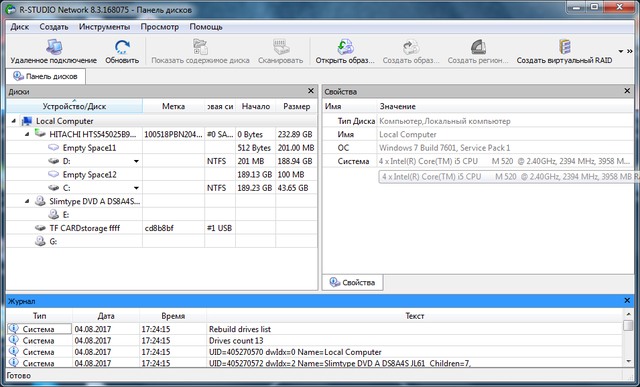This screenshot has width=640, height=387.
Task: Click the R-STUDIO title bar app icon
Action: 10,9
